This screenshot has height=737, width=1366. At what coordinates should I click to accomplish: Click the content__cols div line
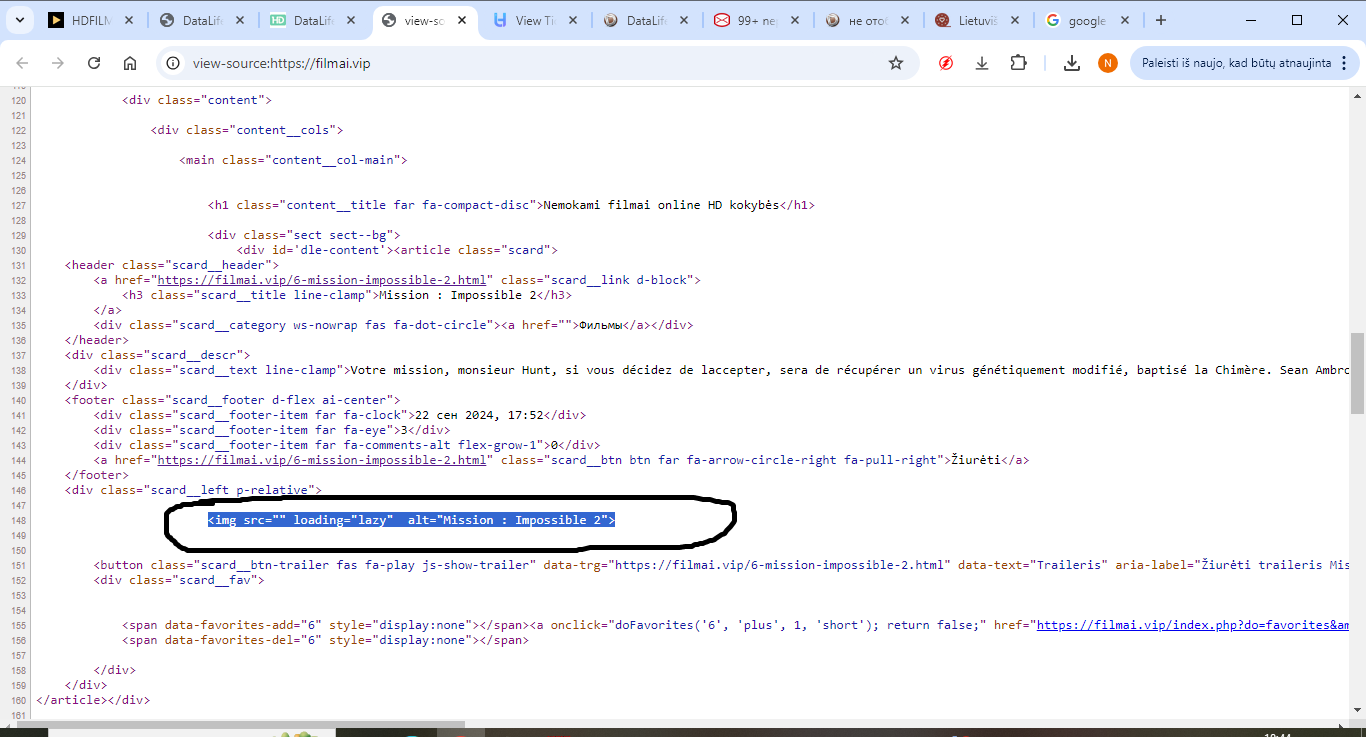[247, 130]
